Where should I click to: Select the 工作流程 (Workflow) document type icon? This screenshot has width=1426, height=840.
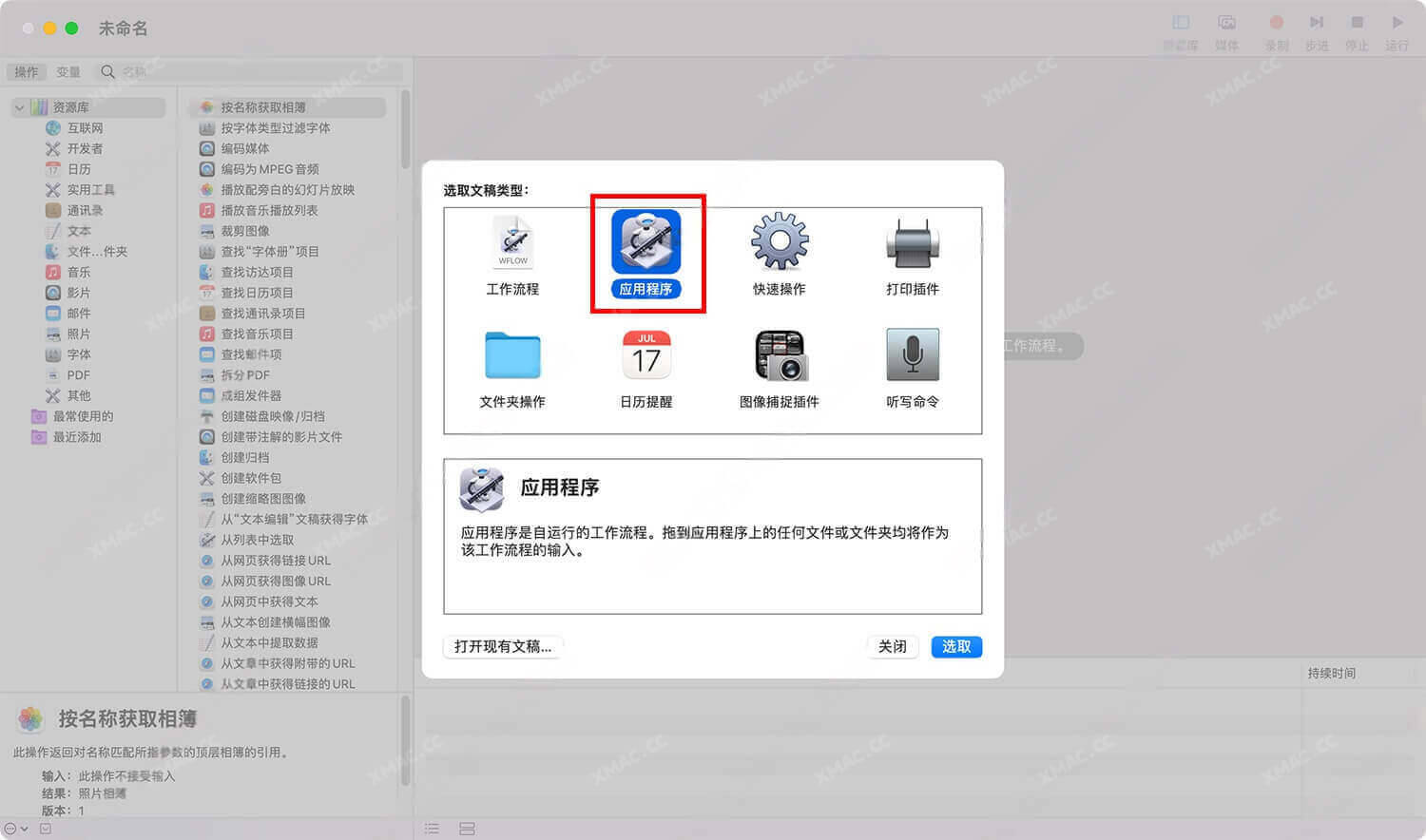(513, 242)
